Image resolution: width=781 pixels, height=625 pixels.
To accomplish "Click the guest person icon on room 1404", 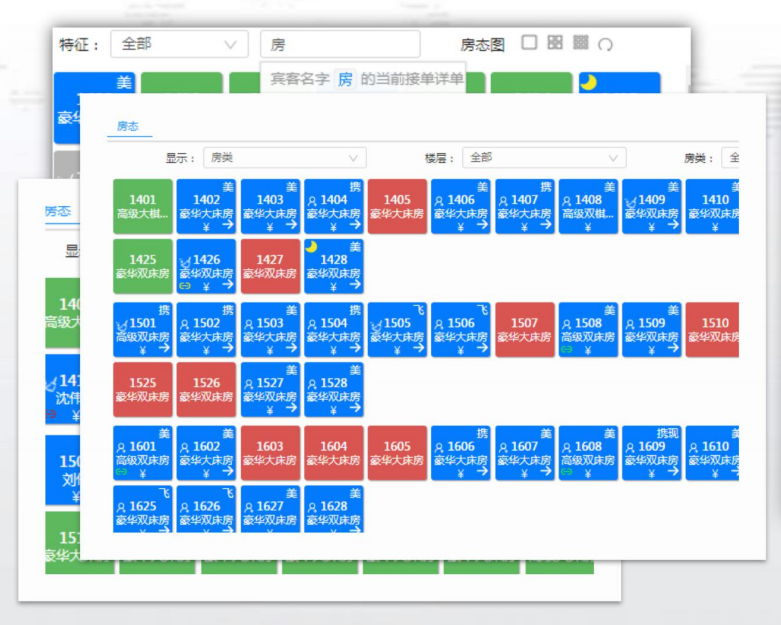I will [x=311, y=200].
